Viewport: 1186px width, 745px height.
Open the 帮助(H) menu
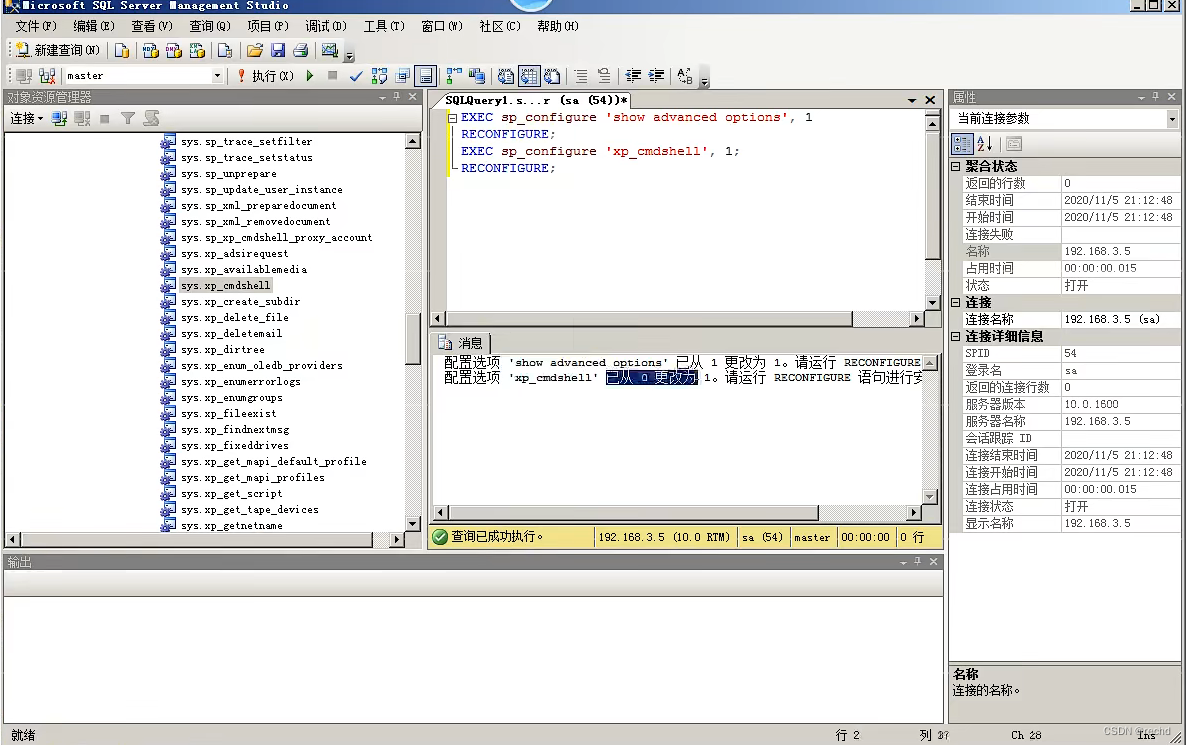557,26
